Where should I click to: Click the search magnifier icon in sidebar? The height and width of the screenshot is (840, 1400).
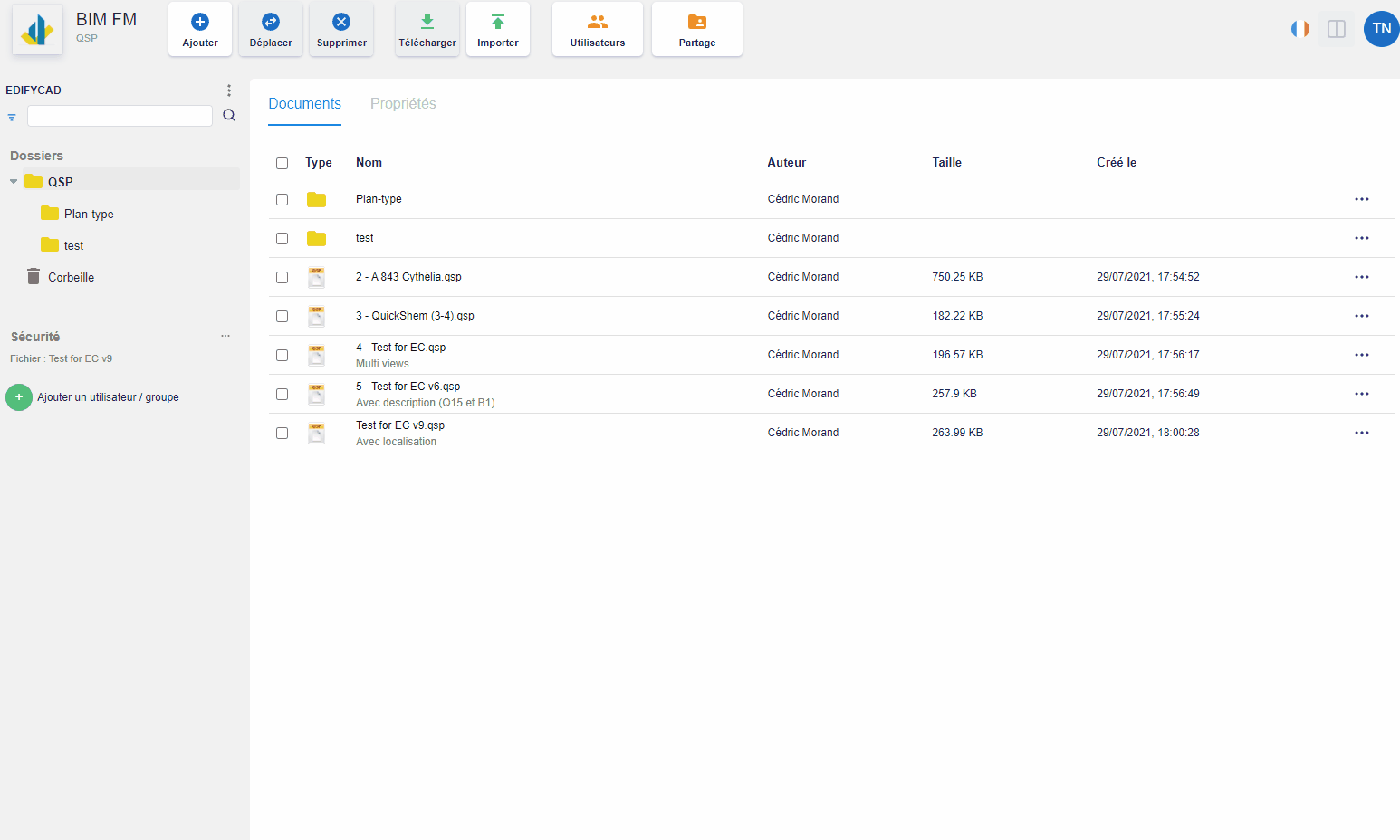point(229,116)
